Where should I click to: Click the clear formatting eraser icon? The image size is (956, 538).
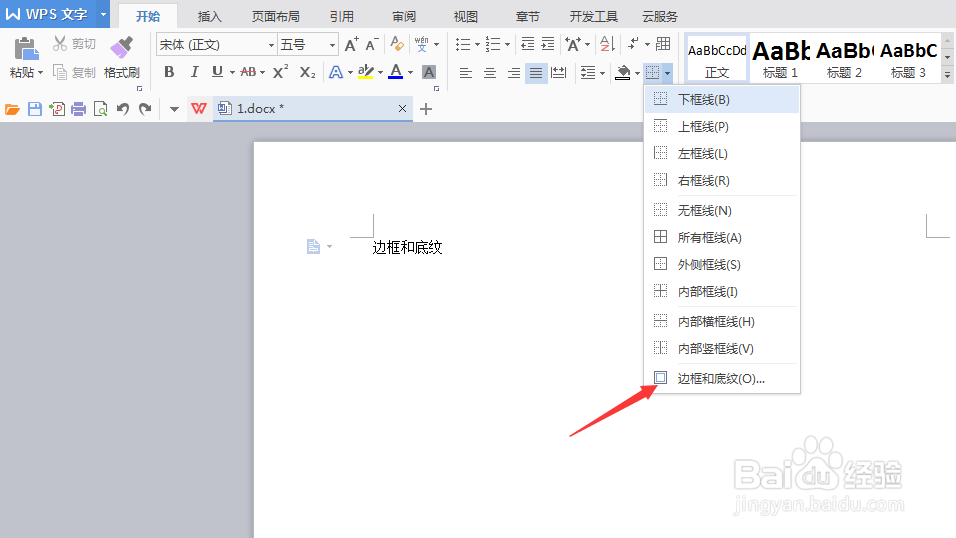coord(397,44)
